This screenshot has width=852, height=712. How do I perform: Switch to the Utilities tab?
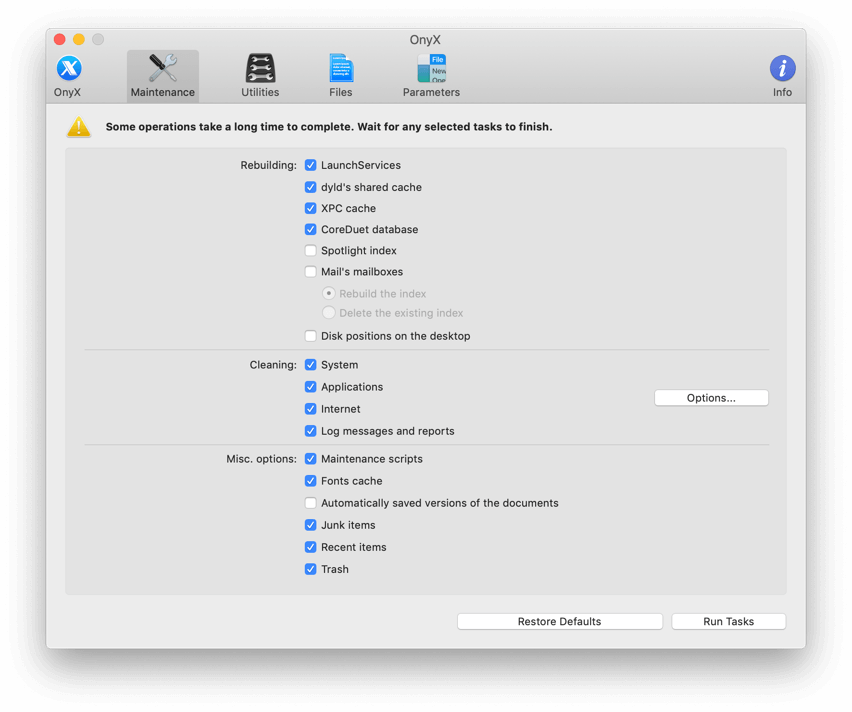coord(259,68)
